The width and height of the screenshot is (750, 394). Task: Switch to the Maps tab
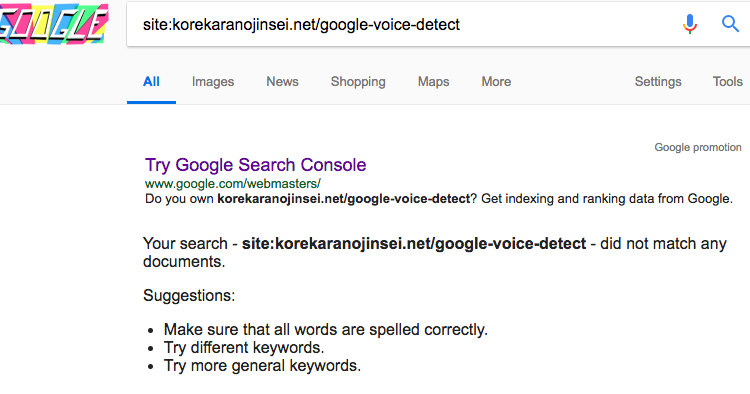[433, 82]
